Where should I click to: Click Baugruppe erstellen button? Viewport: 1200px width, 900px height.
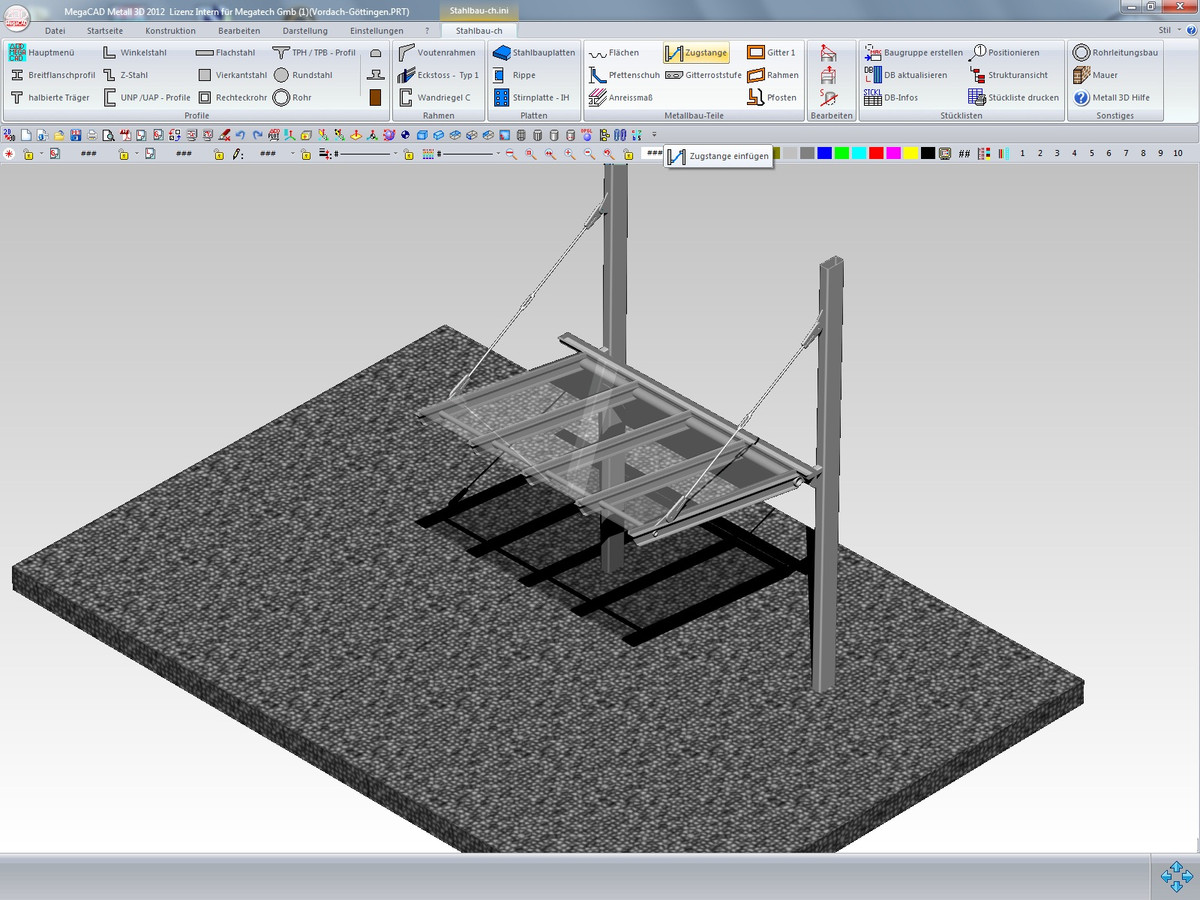coord(914,53)
